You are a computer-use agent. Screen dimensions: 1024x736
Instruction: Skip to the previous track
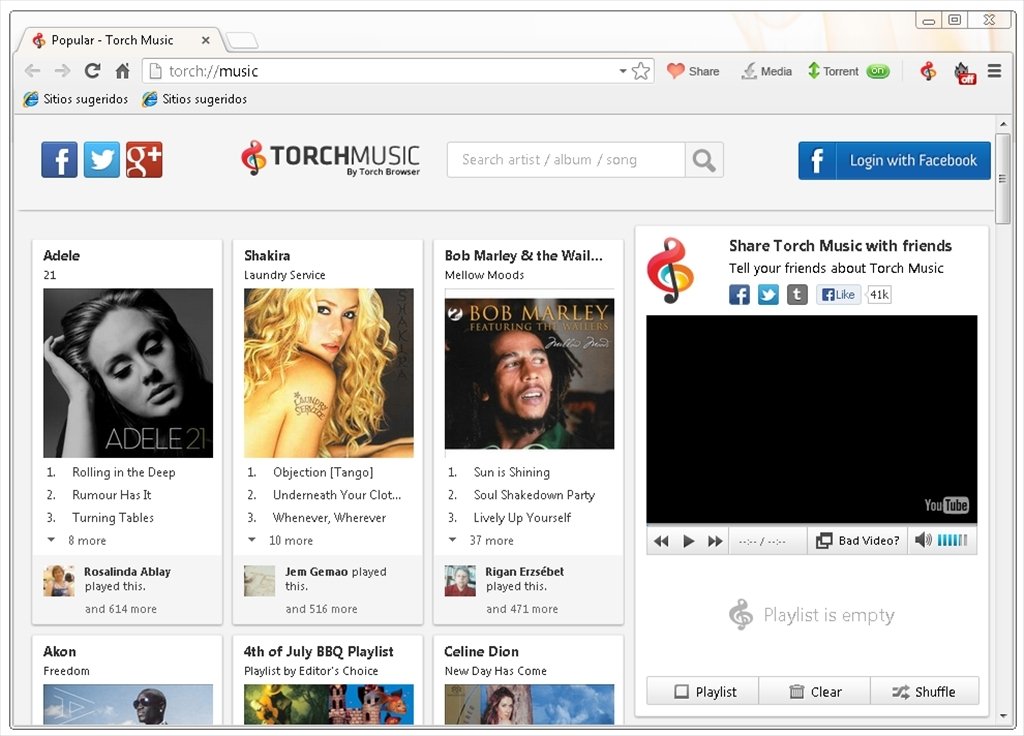(x=661, y=541)
